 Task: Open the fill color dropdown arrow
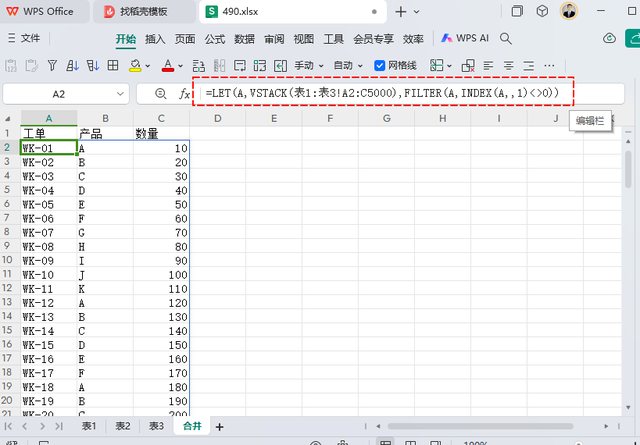click(148, 66)
